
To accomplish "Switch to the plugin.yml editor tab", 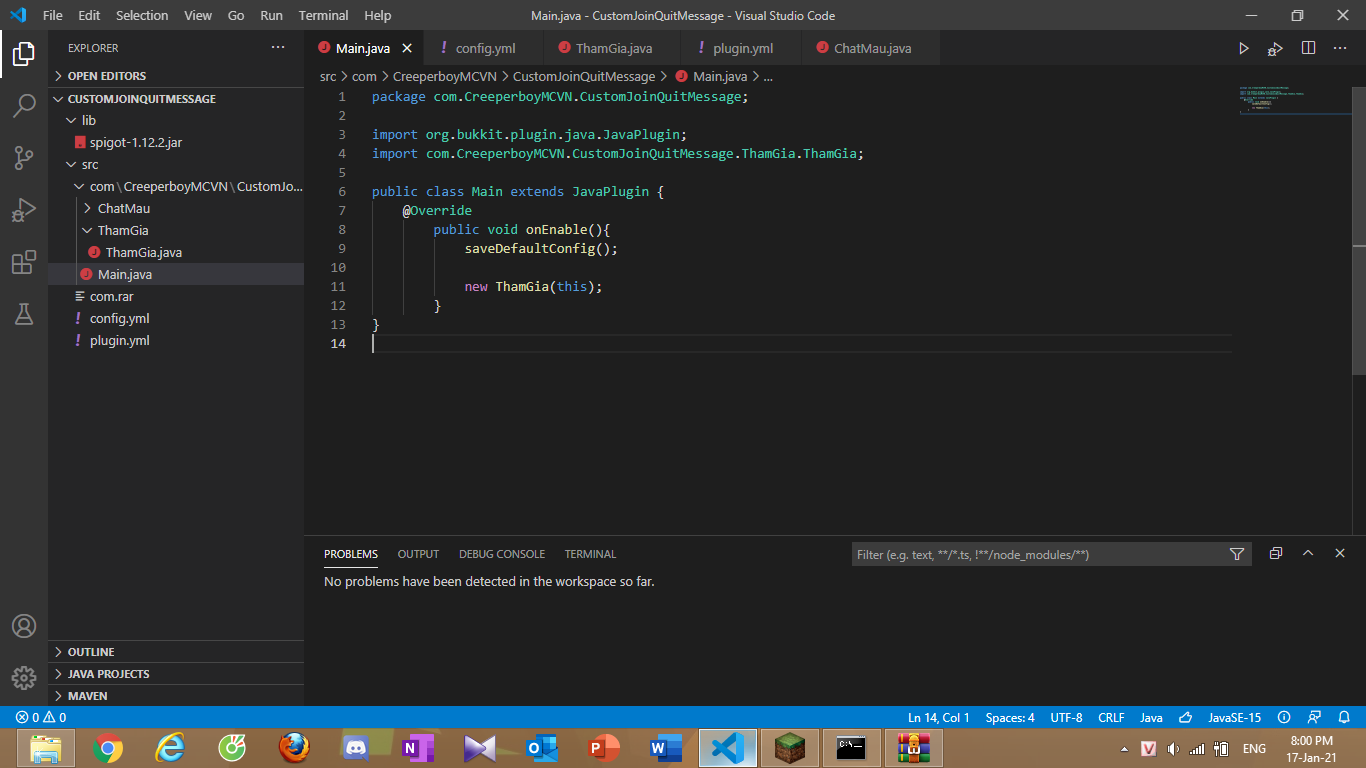I will coord(742,48).
